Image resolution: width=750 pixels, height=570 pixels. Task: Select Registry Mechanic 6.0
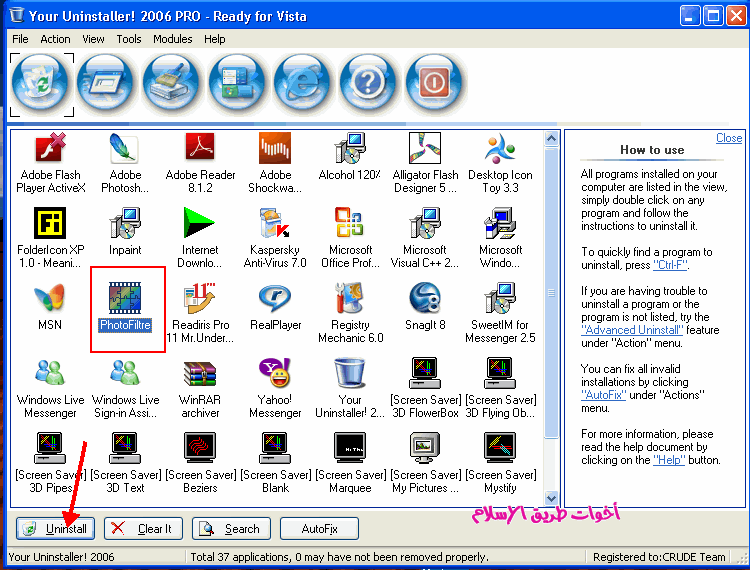click(350, 313)
